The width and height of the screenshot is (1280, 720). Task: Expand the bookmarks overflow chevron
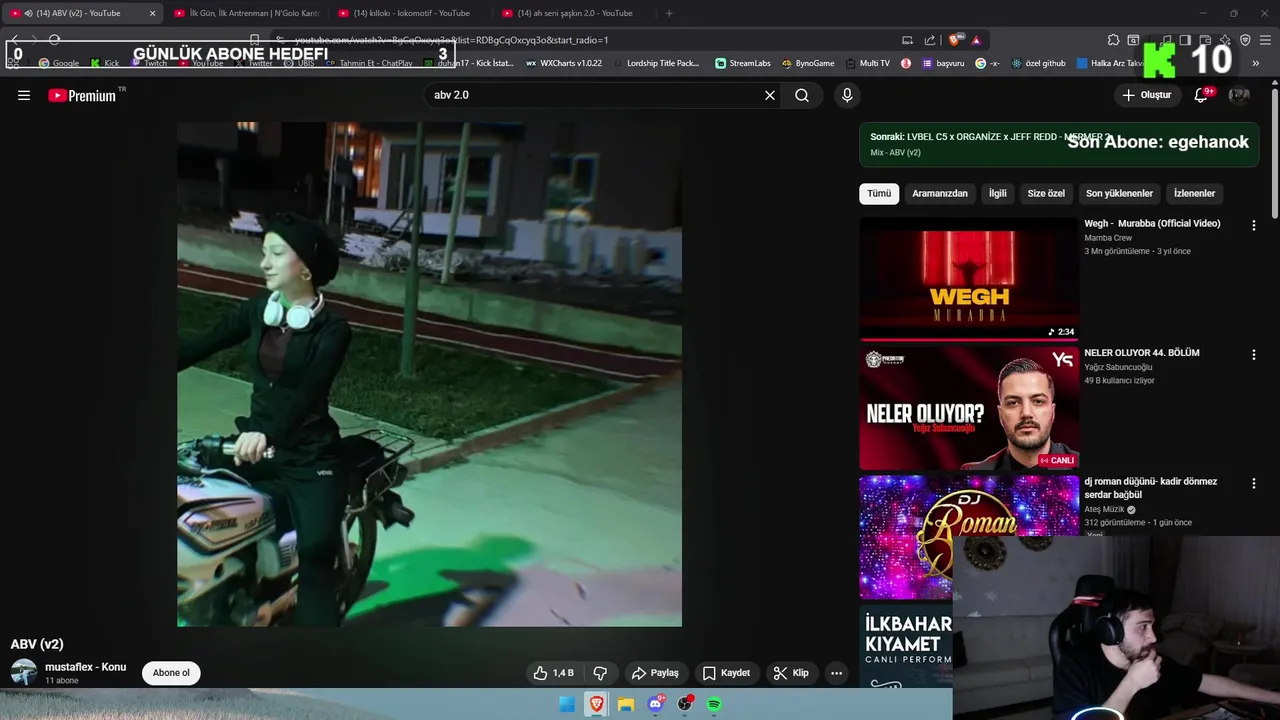click(x=1255, y=63)
